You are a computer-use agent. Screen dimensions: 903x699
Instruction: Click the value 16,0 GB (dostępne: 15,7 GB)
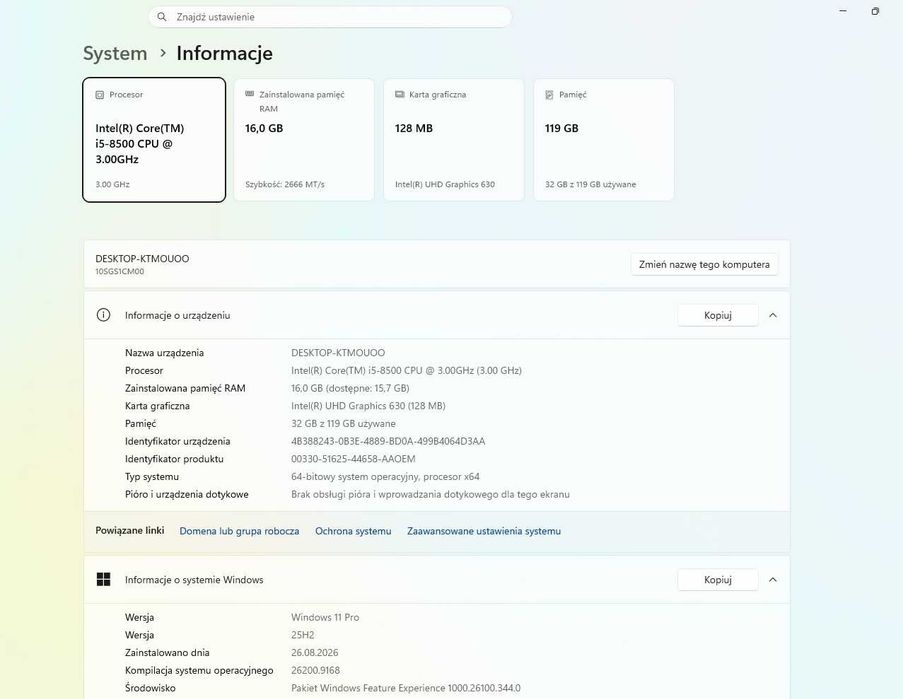point(350,388)
